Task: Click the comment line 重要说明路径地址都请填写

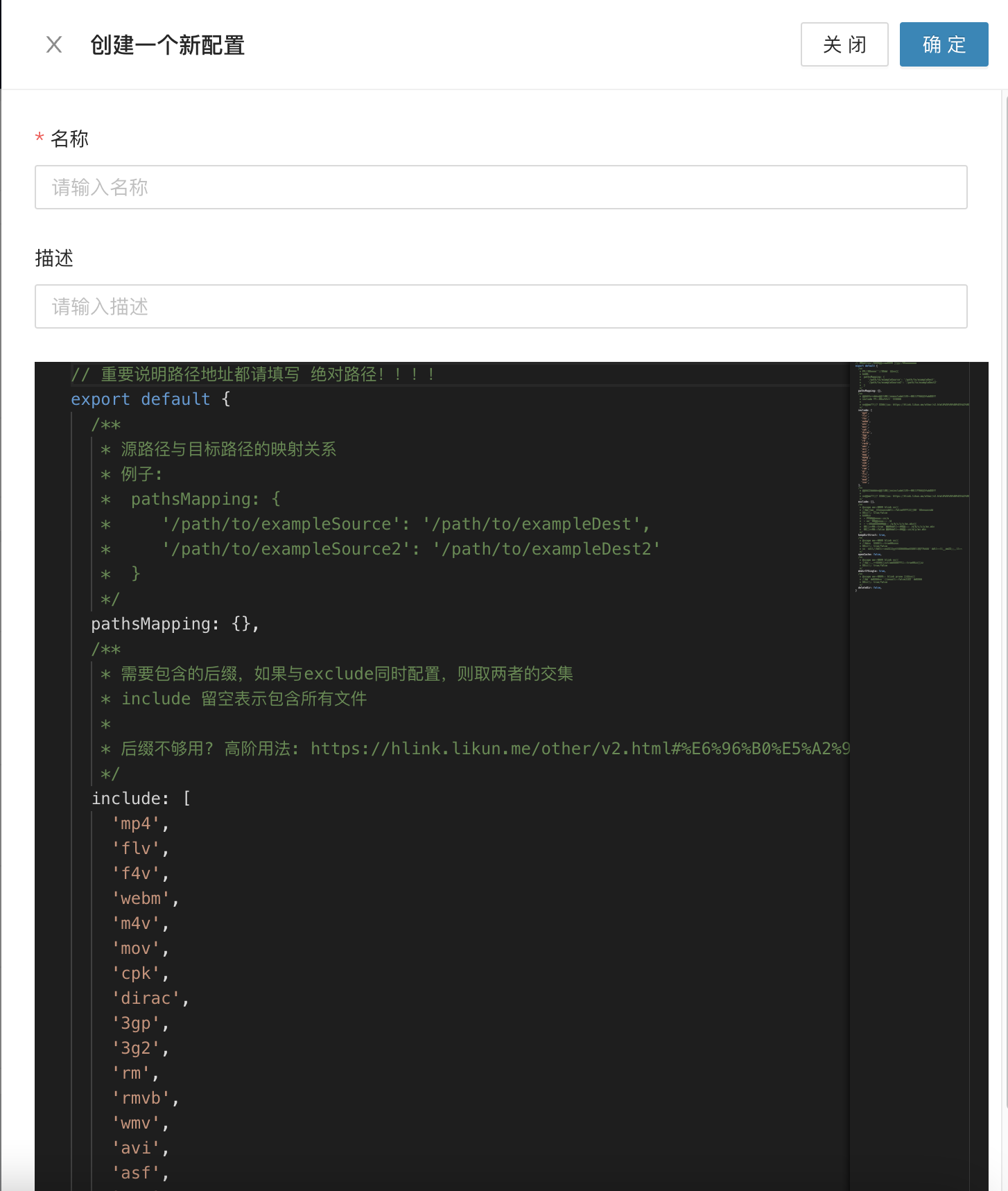Action: pos(254,374)
